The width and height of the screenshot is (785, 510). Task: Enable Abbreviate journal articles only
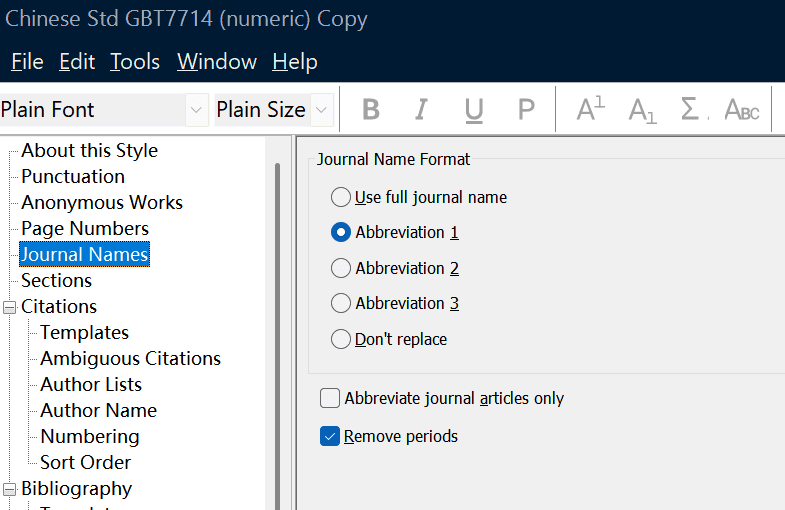[x=330, y=398]
